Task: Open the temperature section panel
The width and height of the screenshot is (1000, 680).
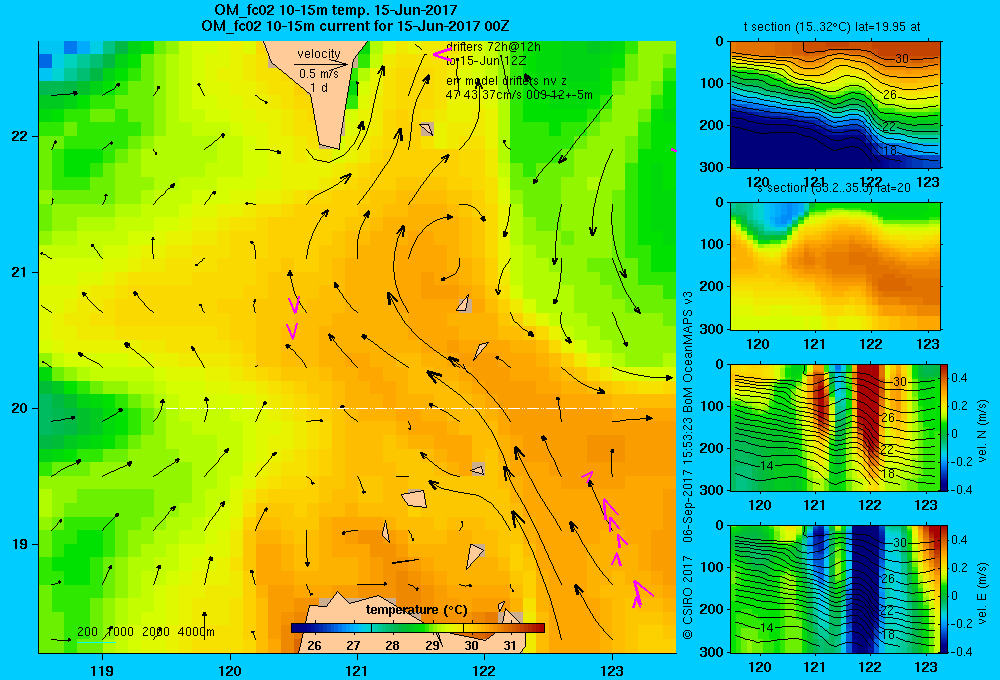Action: click(x=835, y=105)
